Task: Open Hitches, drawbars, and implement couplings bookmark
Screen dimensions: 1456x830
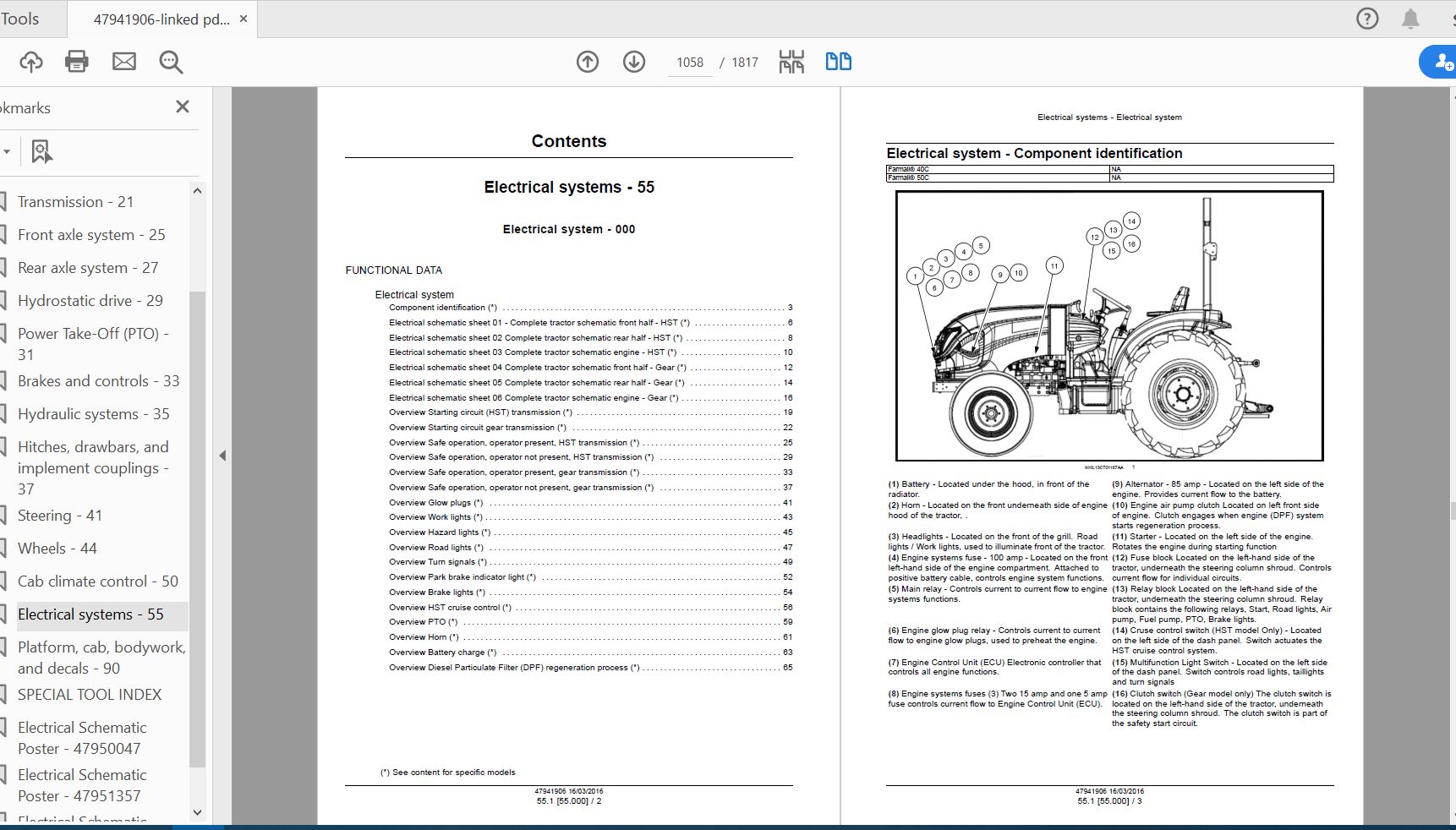Action: pyautogui.click(x=93, y=468)
